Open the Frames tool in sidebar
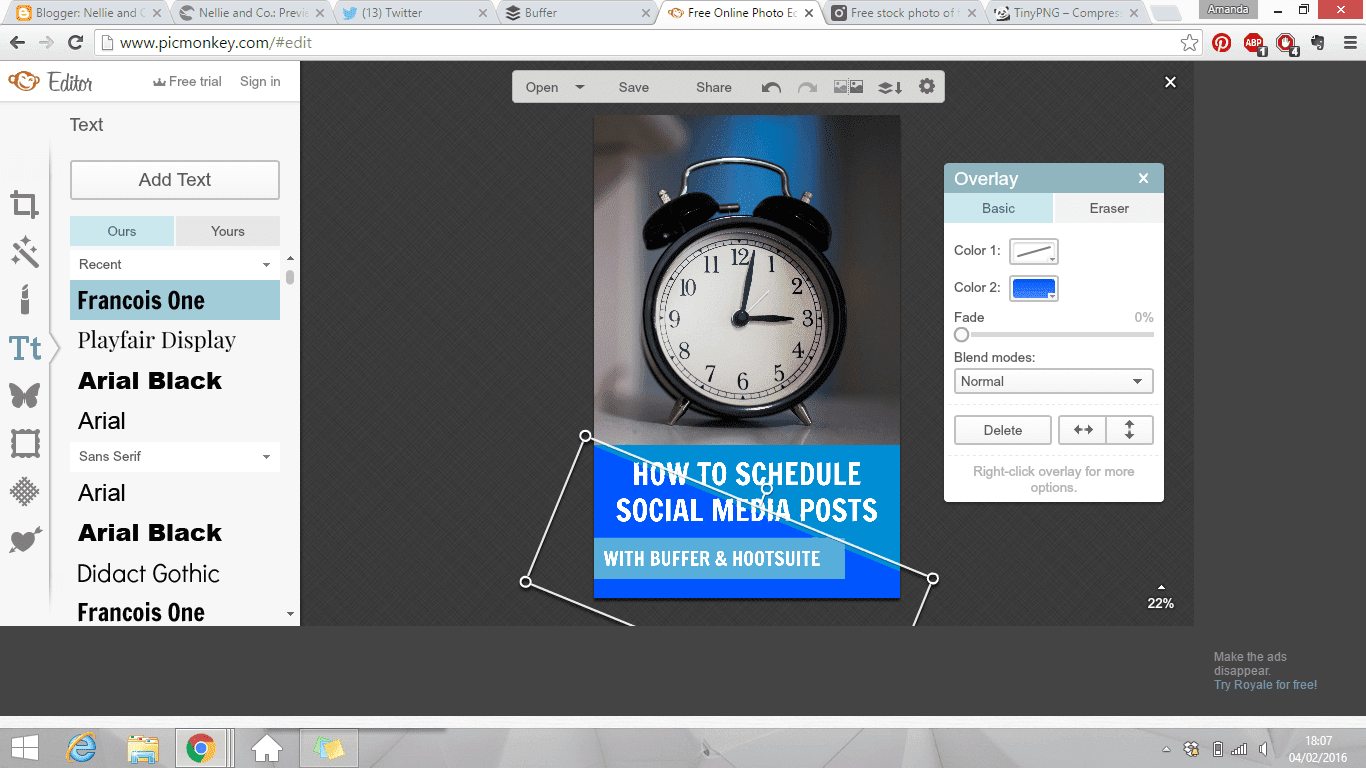 tap(24, 443)
